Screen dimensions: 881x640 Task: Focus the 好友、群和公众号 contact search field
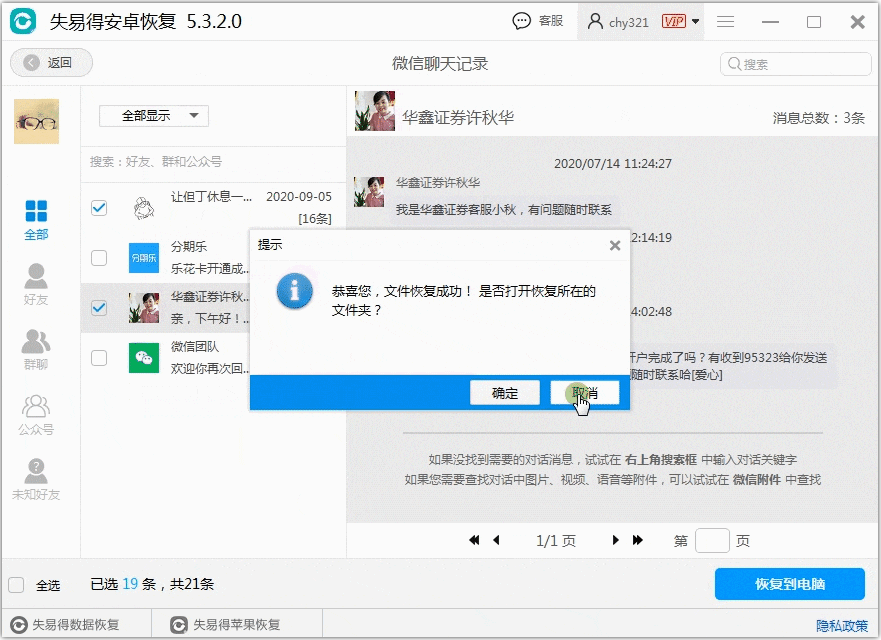214,162
